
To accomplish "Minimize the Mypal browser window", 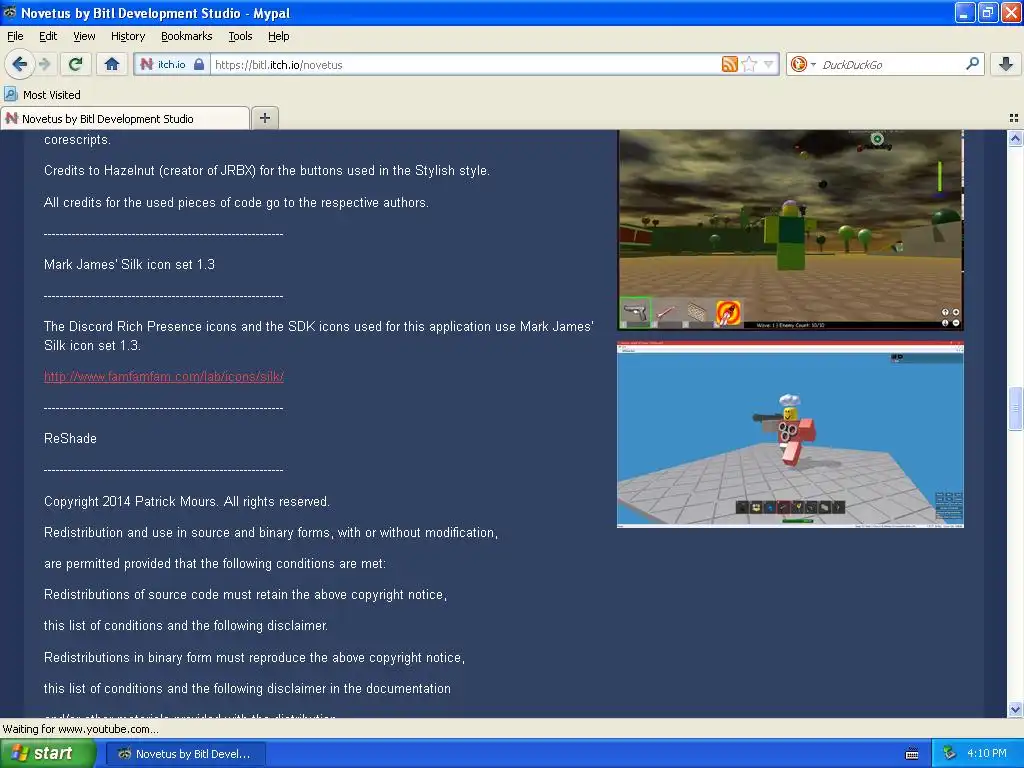I will [x=965, y=12].
